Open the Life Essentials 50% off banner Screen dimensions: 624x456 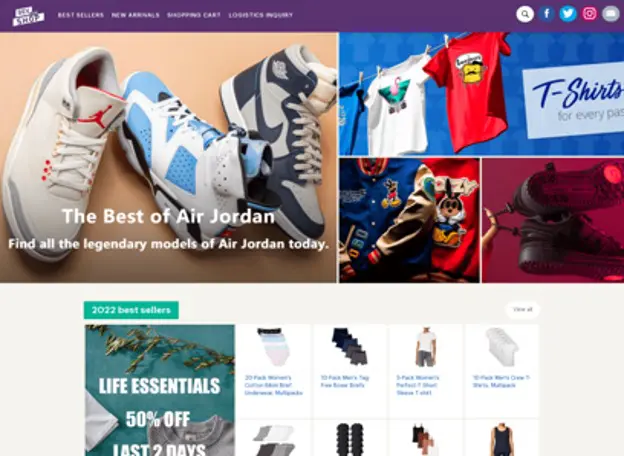coord(160,390)
